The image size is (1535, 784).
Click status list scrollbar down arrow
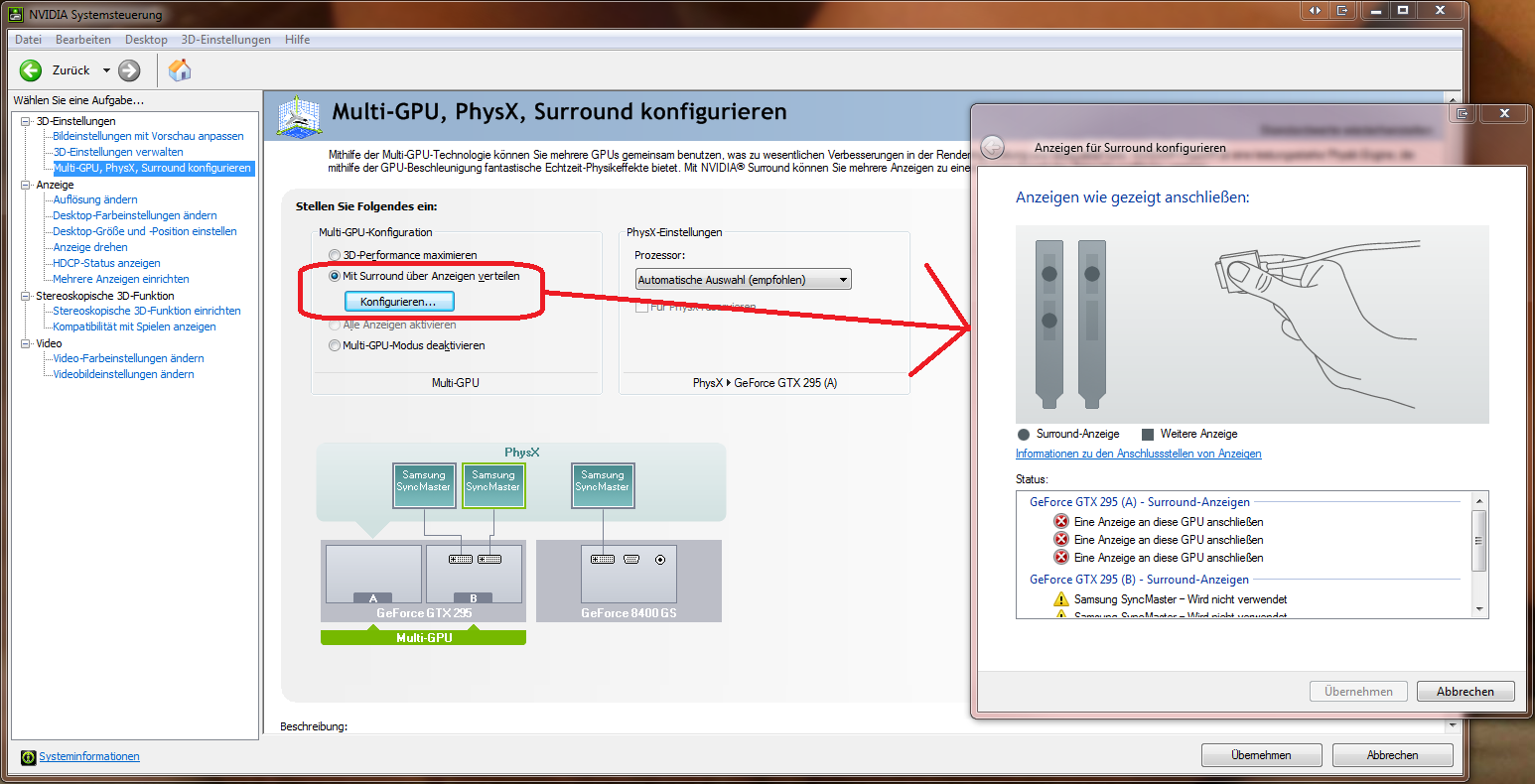tap(1479, 608)
